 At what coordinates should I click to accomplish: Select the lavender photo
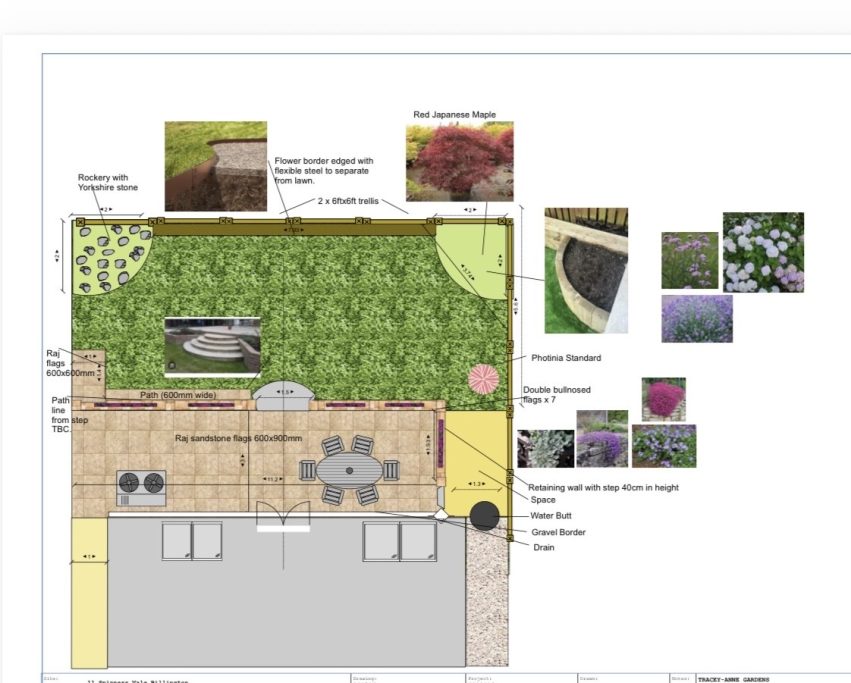point(696,318)
